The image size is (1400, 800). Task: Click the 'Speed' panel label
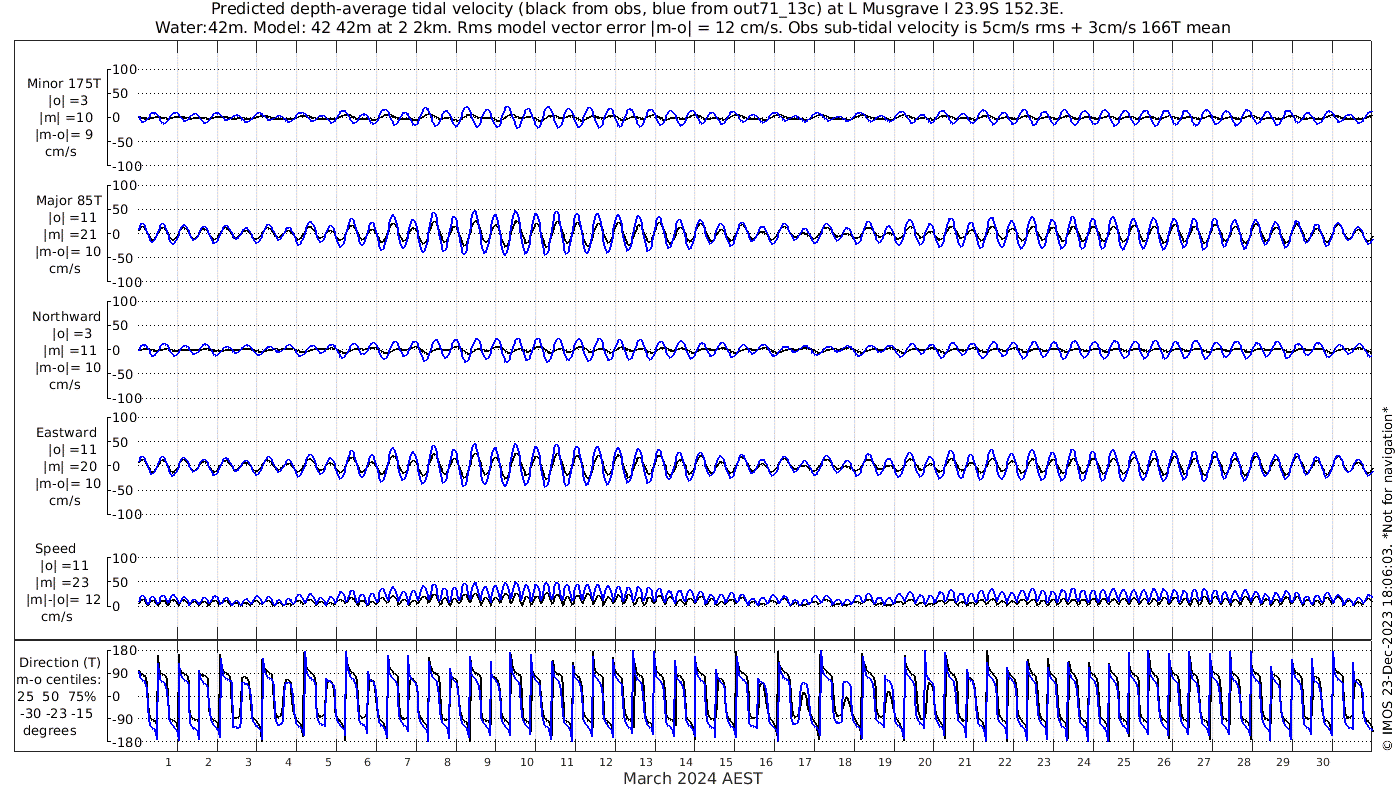pyautogui.click(x=55, y=549)
